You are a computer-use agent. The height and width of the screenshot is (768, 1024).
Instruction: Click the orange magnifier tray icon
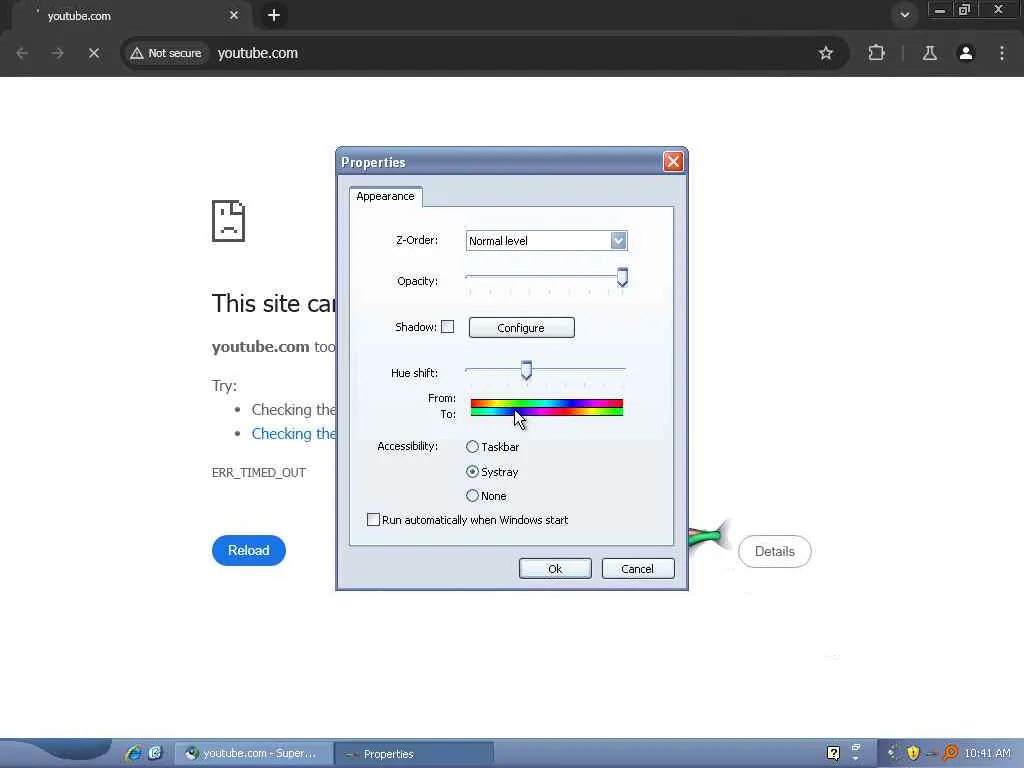click(x=950, y=753)
